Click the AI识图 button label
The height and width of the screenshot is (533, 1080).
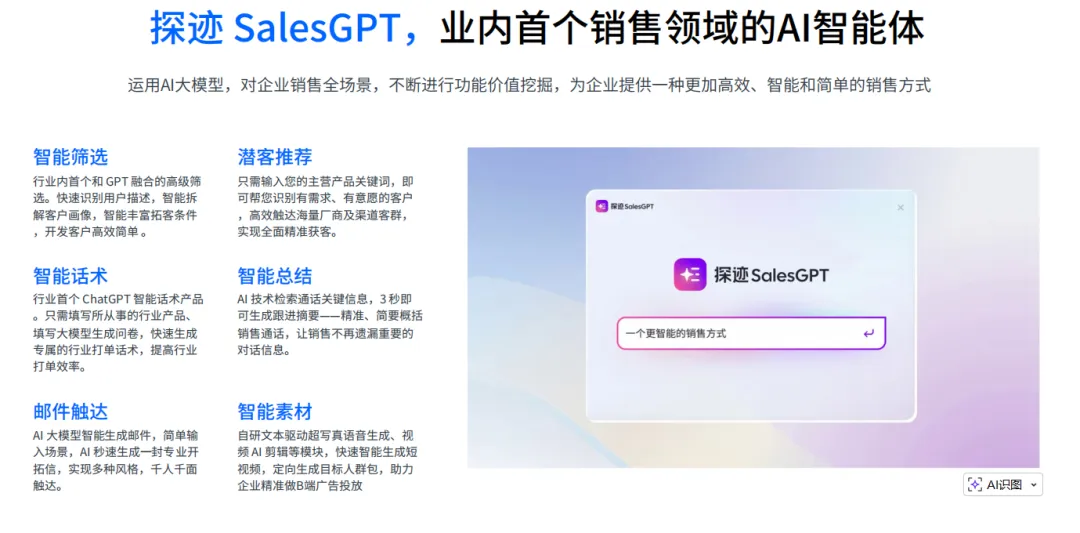click(1004, 484)
